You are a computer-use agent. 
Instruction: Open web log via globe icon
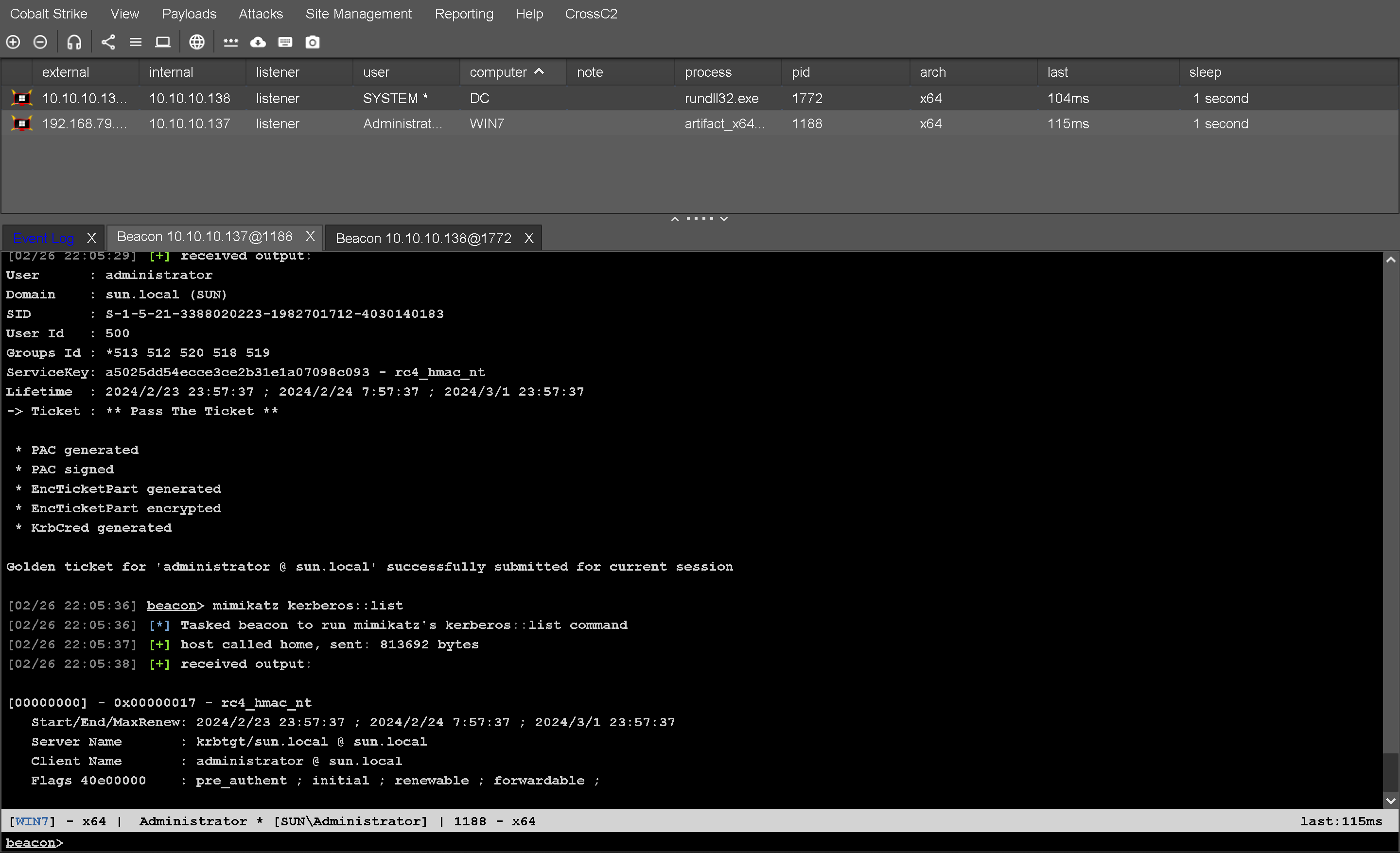196,42
